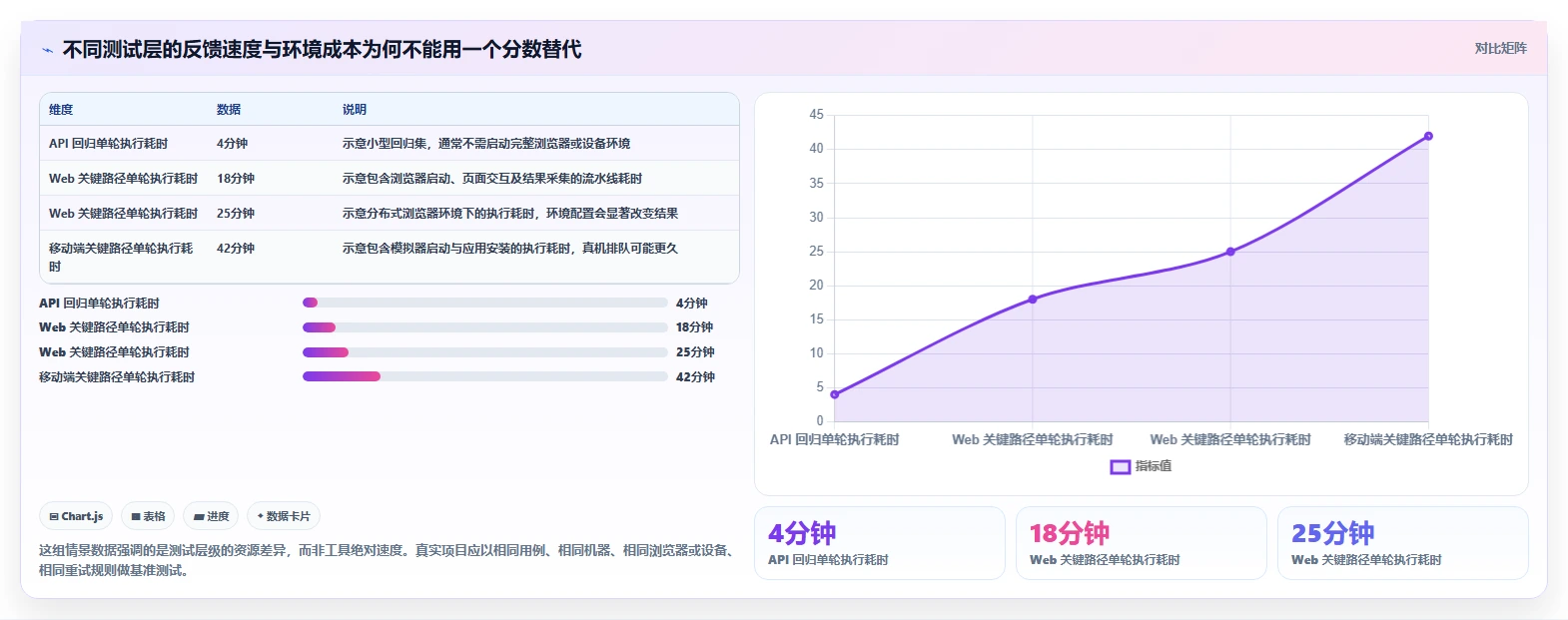The height and width of the screenshot is (620, 1568).
Task: Select the description starting 示意包含浏览器启动
Action: pyautogui.click(x=492, y=178)
